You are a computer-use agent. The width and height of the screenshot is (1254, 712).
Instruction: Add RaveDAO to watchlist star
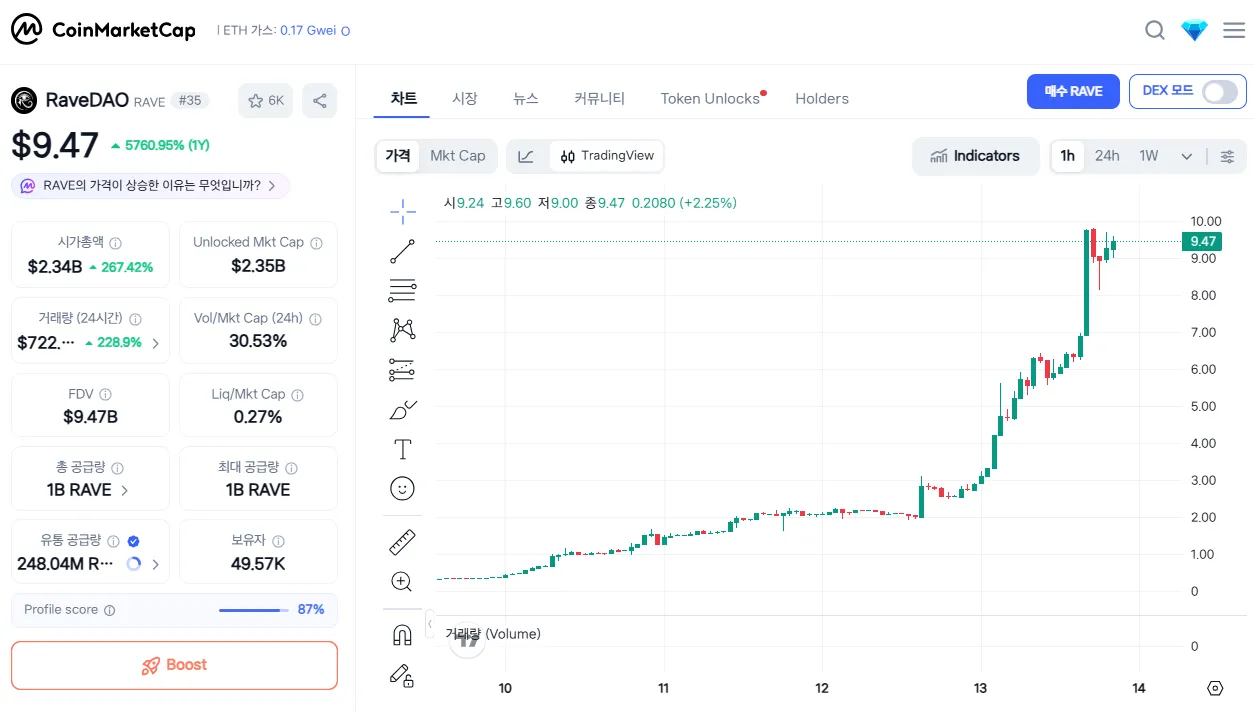[266, 100]
